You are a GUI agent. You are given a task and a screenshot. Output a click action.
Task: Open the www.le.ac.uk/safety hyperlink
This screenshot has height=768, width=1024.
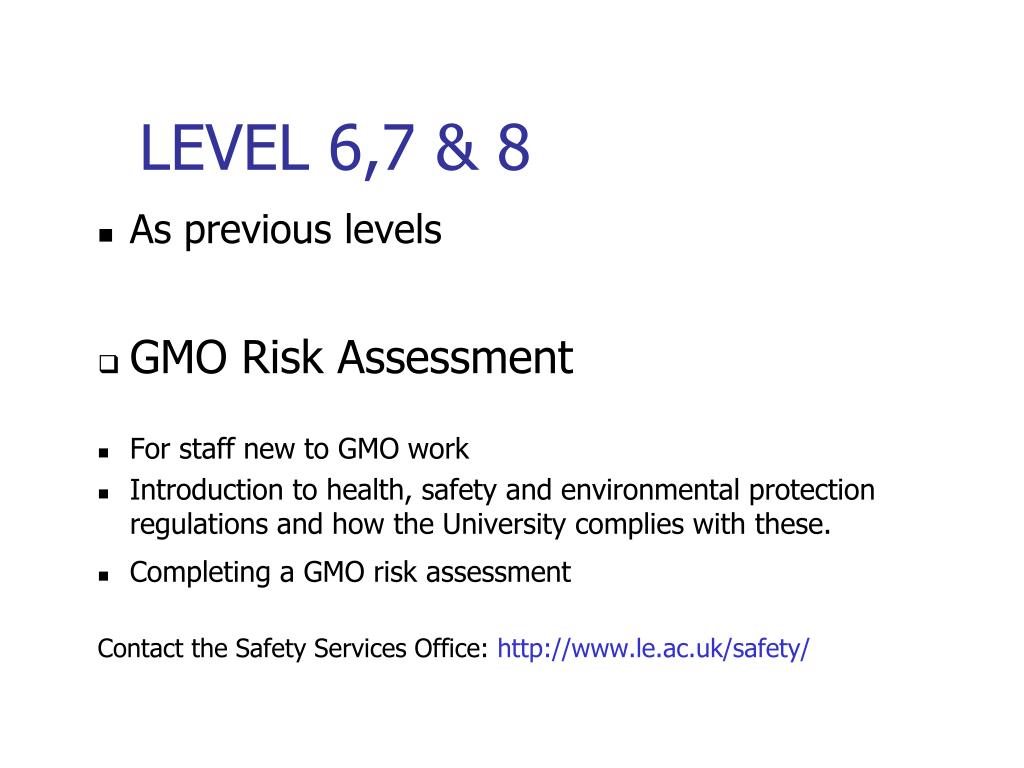coord(653,648)
